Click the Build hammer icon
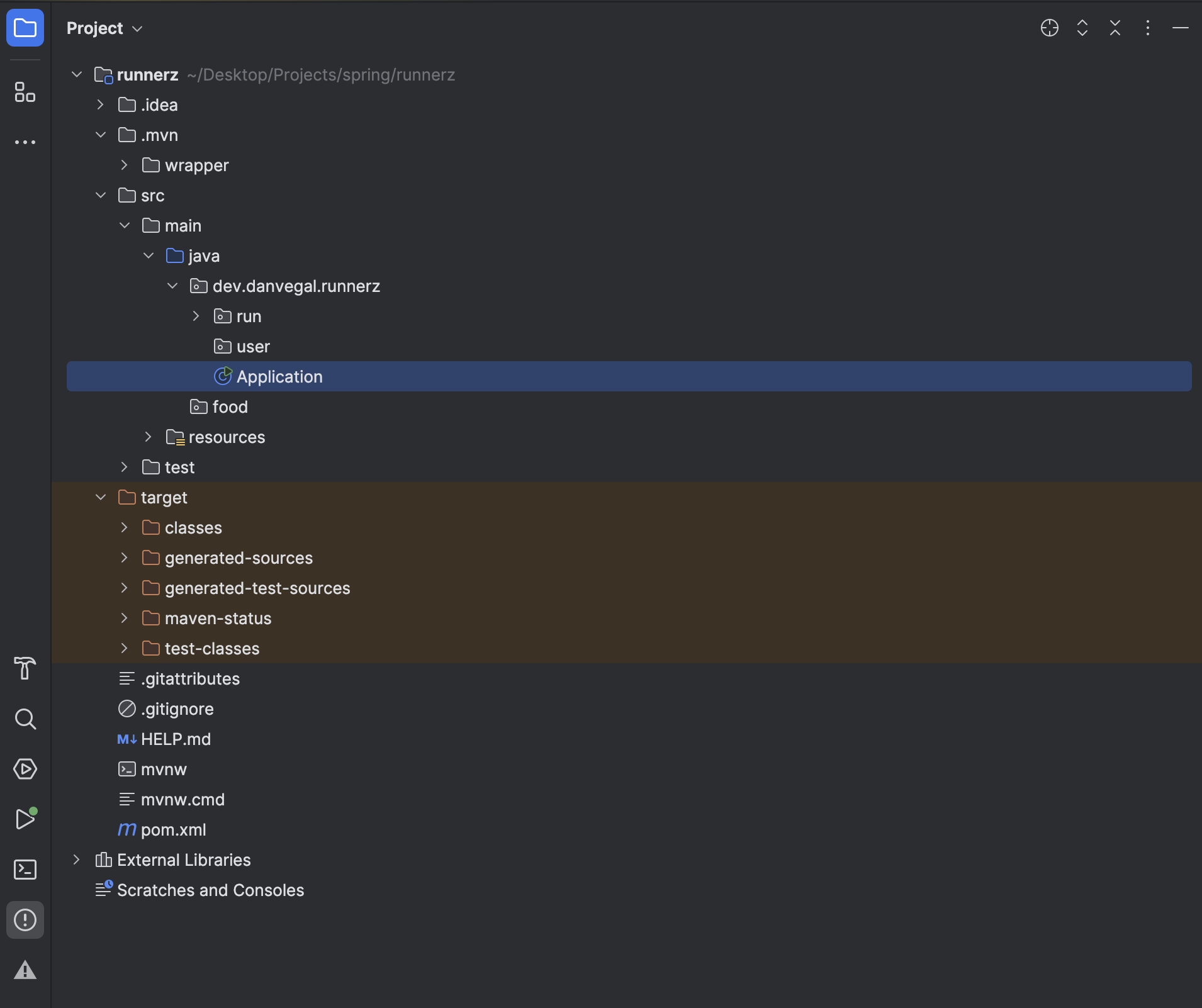The image size is (1202, 1008). [x=25, y=668]
